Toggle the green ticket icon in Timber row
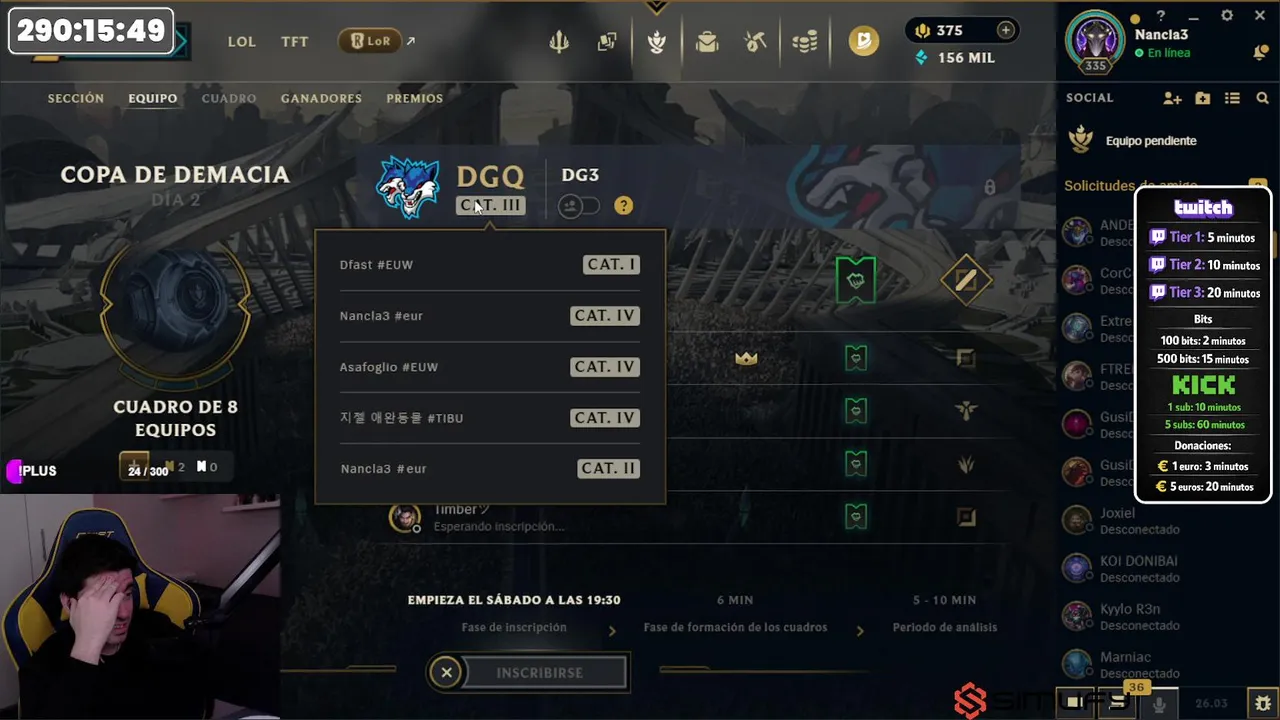The height and width of the screenshot is (720, 1280). [x=855, y=516]
